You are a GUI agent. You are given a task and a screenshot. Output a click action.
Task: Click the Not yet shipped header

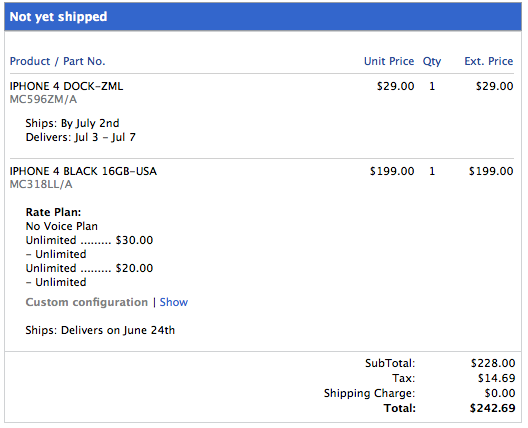[x=58, y=17]
